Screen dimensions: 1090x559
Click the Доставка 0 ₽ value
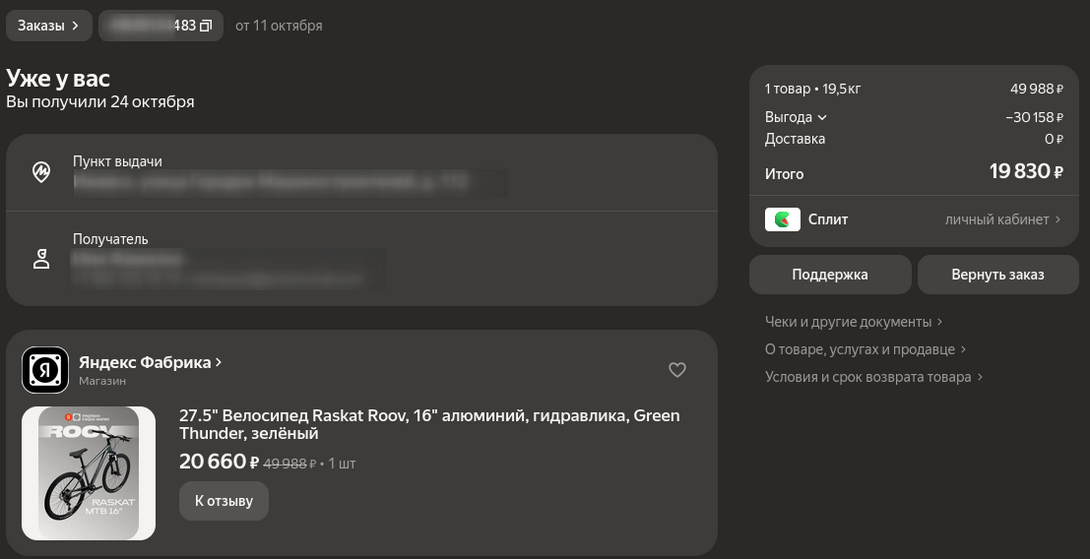click(x=1054, y=139)
